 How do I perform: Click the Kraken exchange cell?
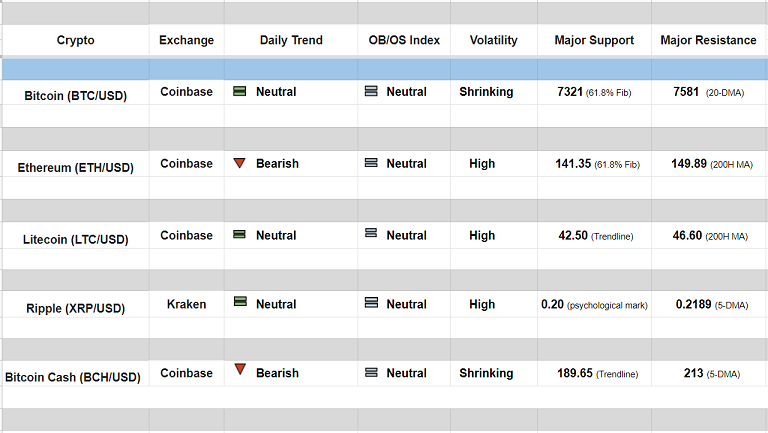(186, 304)
